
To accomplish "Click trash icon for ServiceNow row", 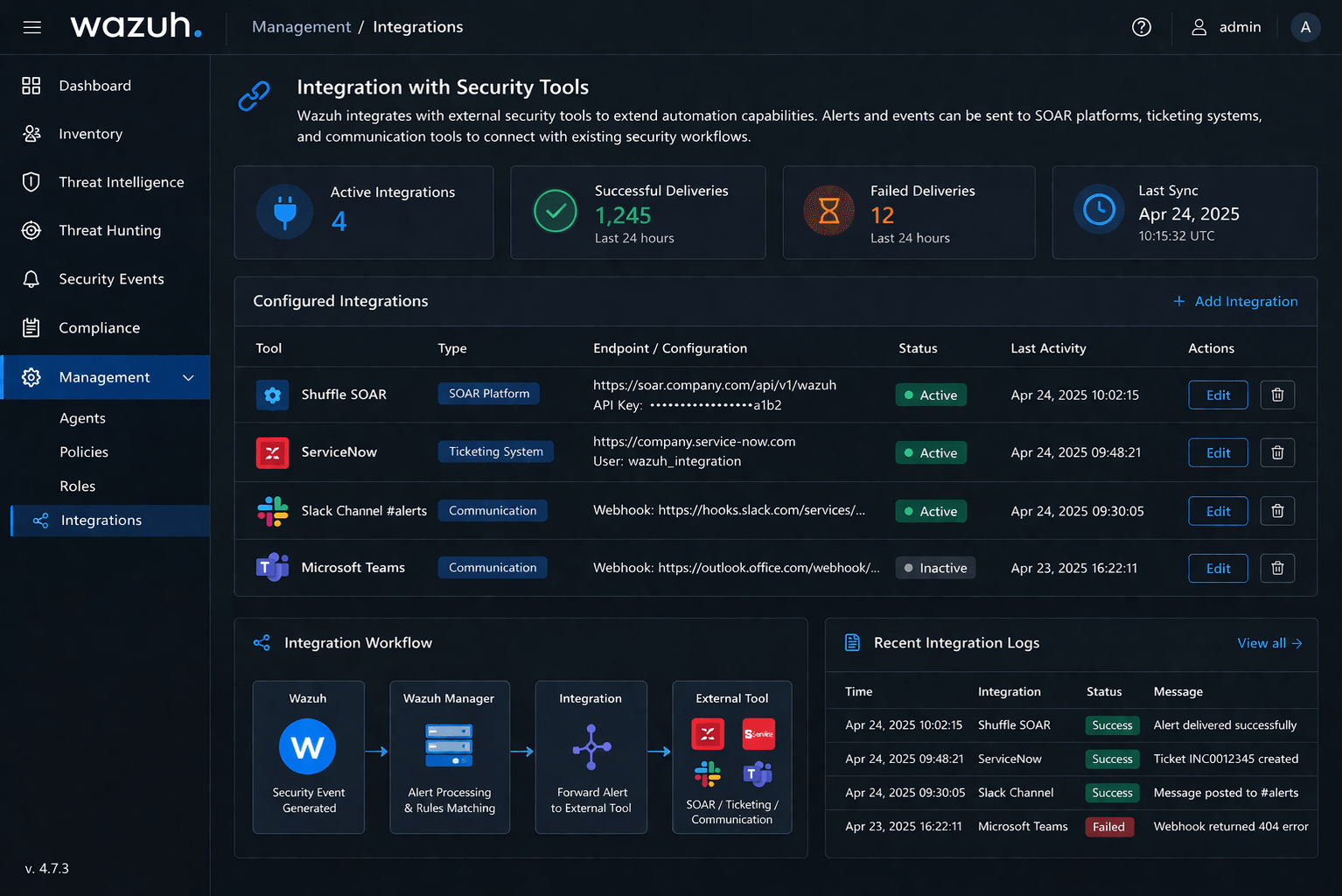I will coord(1276,452).
